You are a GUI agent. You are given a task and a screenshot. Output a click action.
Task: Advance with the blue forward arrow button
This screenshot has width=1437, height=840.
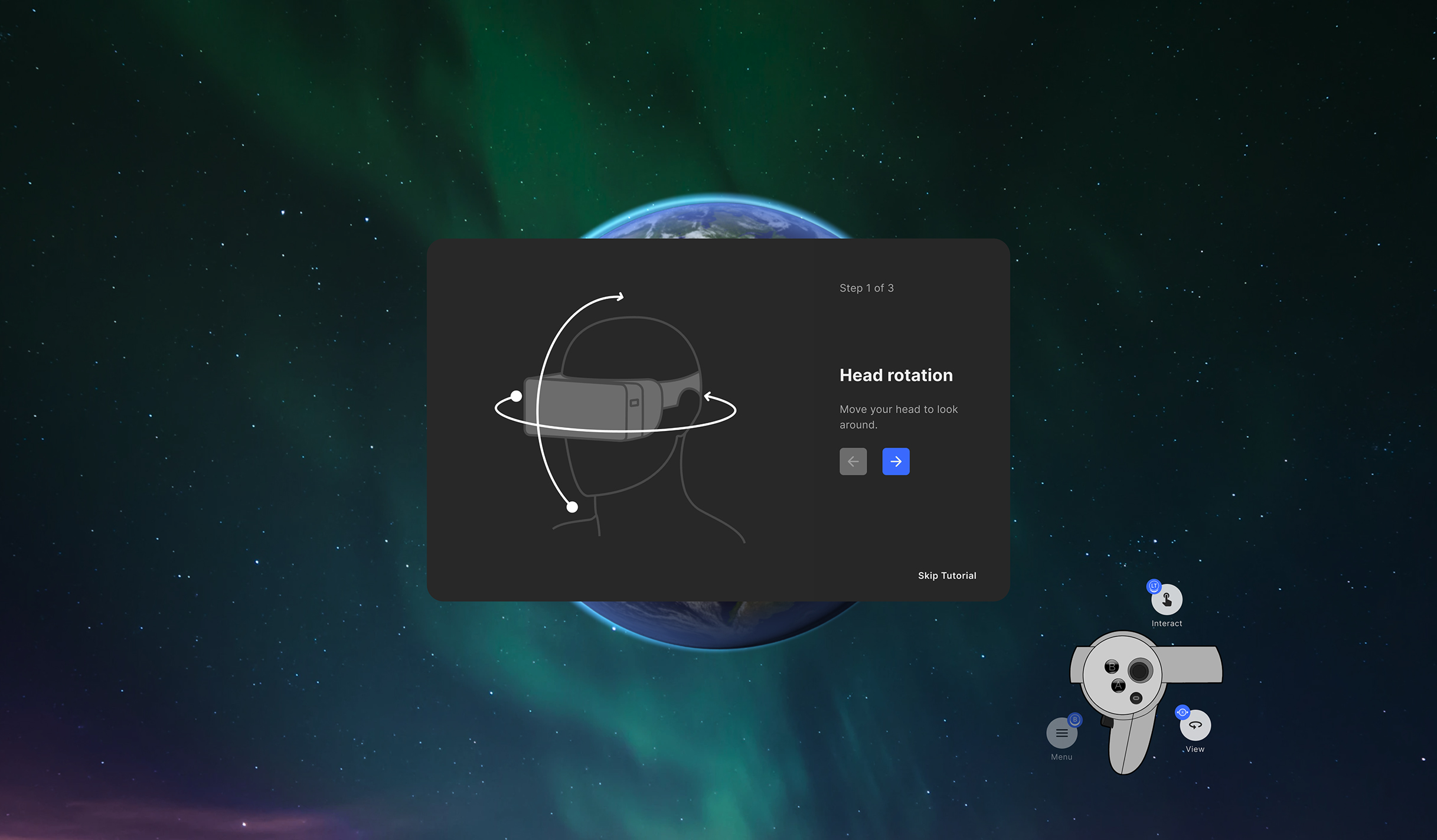tap(896, 461)
